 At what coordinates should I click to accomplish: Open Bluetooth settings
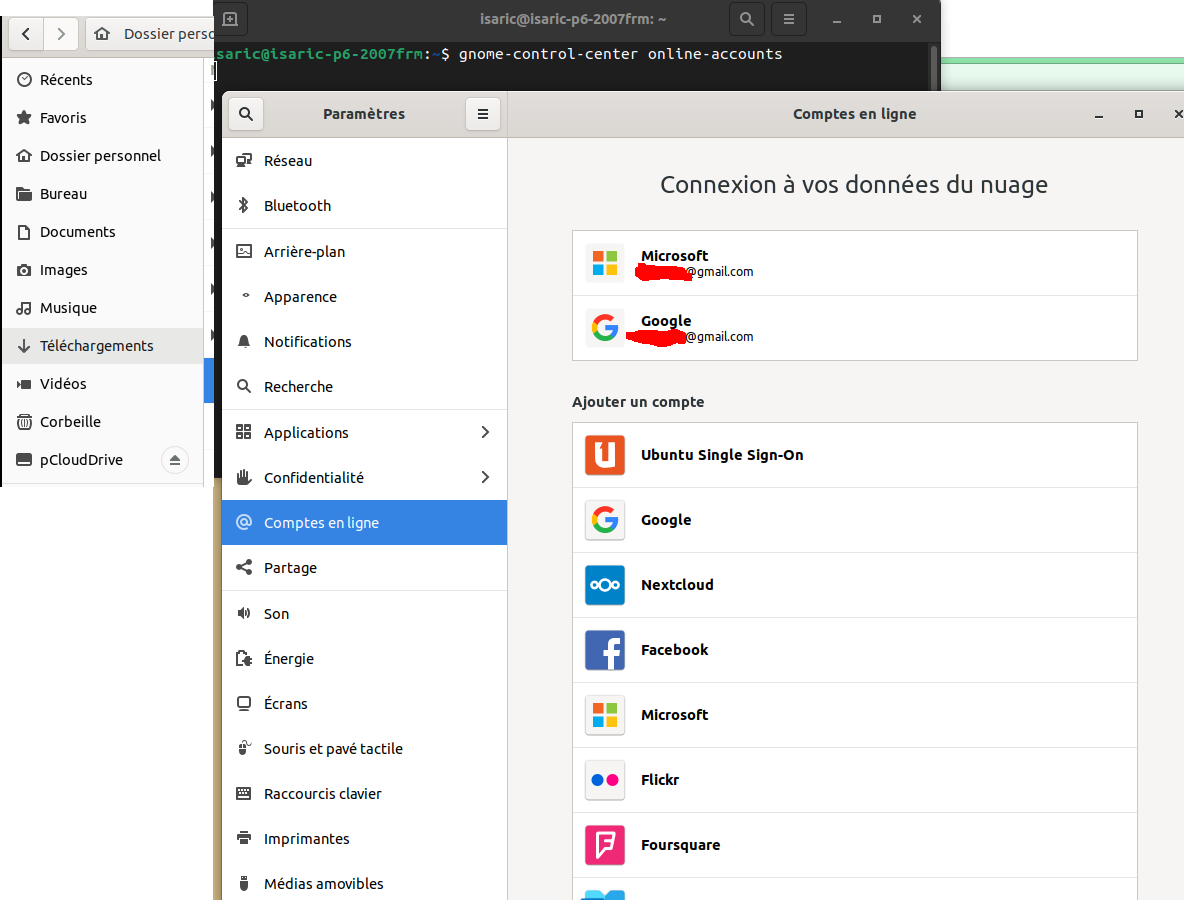pos(364,206)
